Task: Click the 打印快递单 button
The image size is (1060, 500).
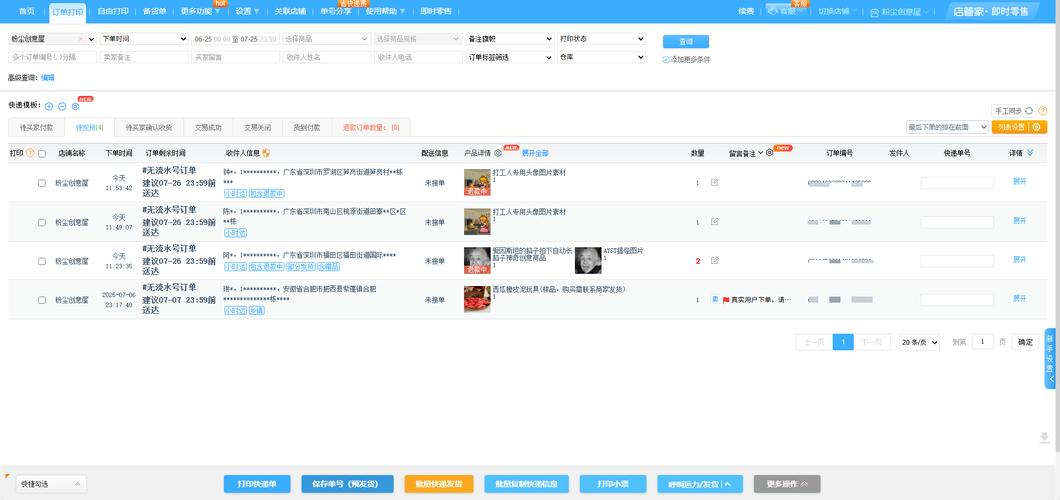Action: click(257, 484)
